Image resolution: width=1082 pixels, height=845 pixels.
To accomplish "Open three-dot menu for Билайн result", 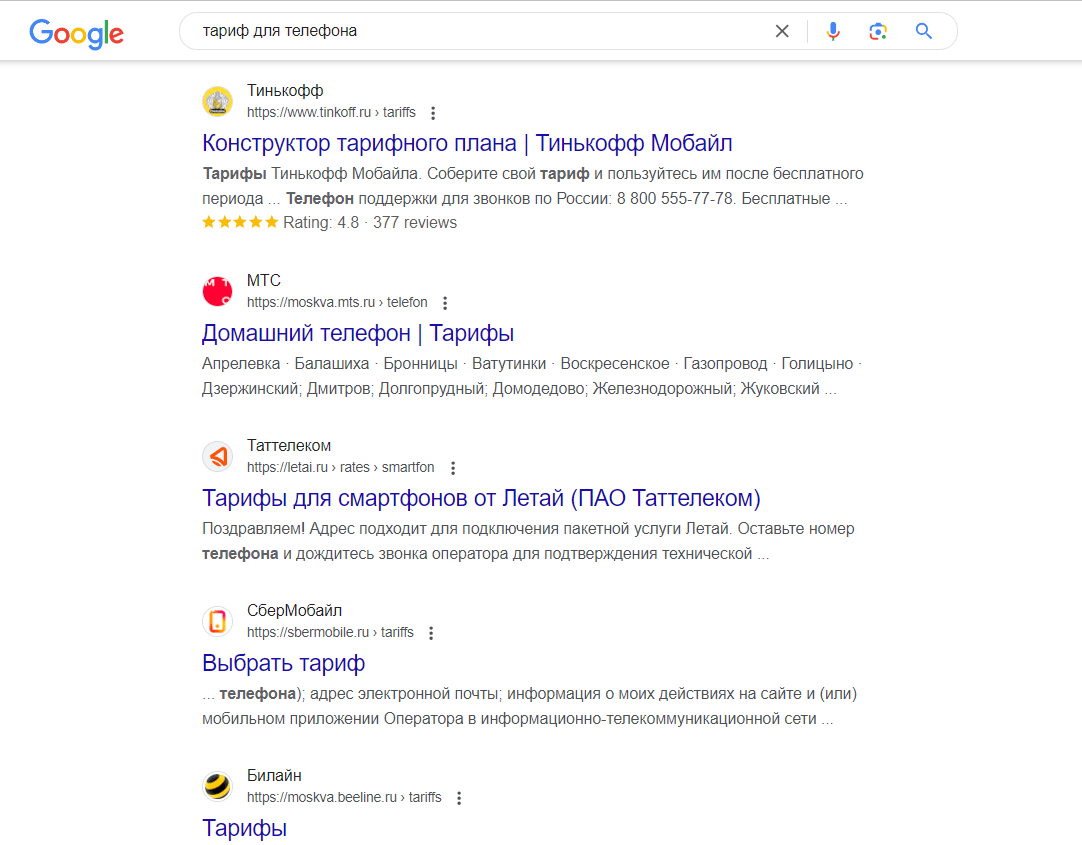I will [x=459, y=797].
